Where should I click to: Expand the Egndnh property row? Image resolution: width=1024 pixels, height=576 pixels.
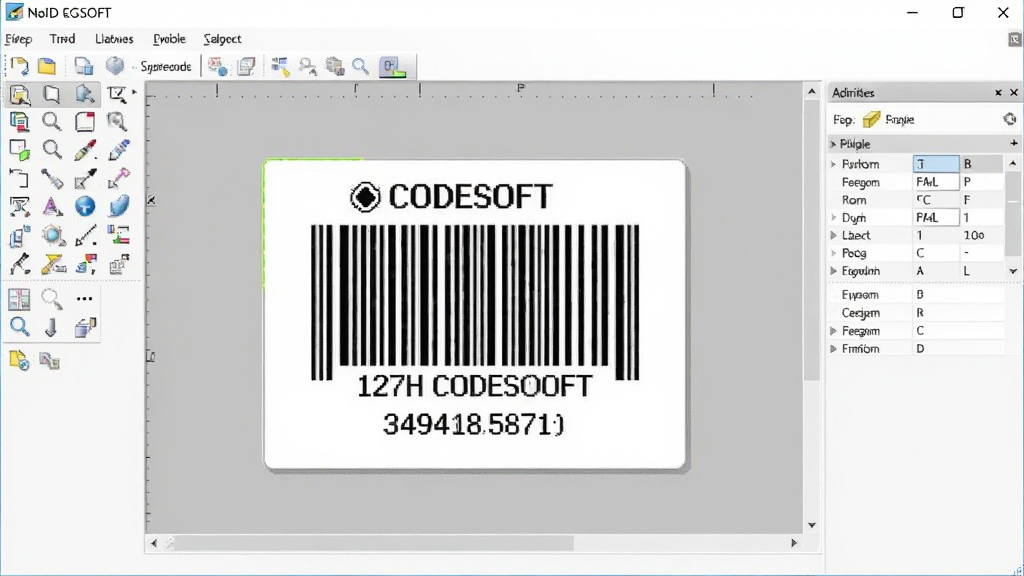coord(833,270)
